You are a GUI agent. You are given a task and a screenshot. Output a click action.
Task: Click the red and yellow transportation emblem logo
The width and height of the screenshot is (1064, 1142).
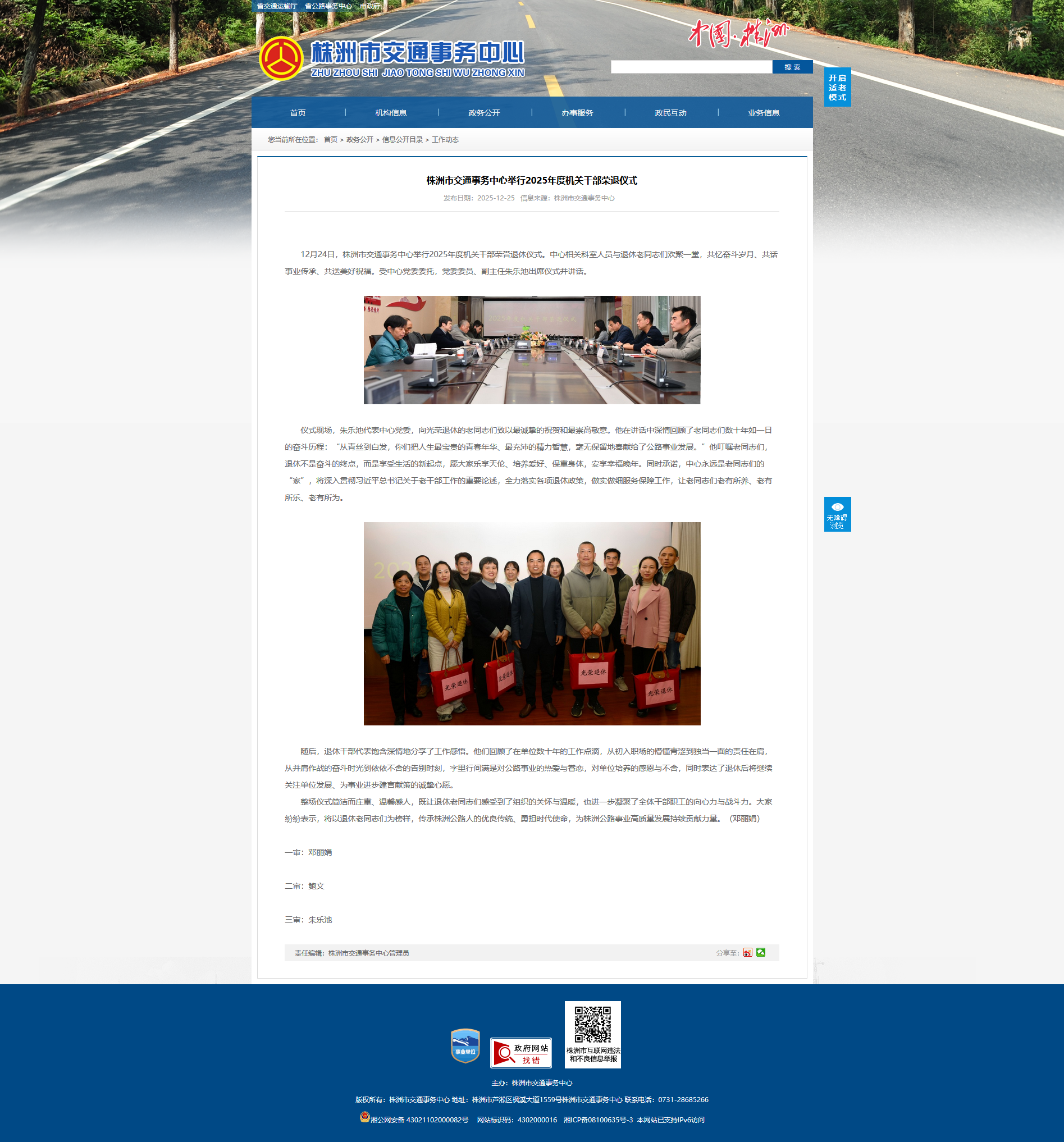coord(281,58)
